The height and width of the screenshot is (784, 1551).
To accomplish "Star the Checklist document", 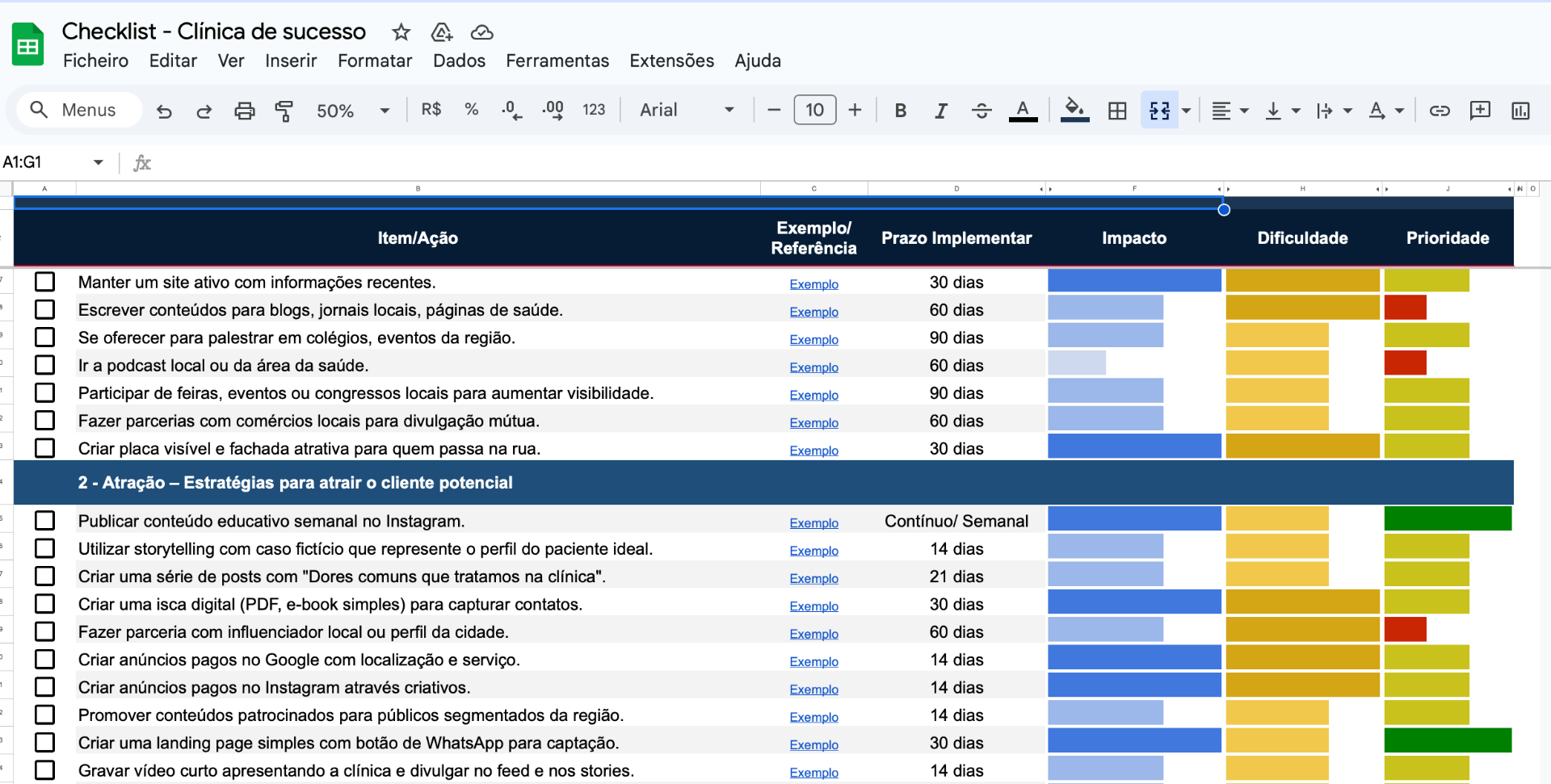I will tap(401, 32).
